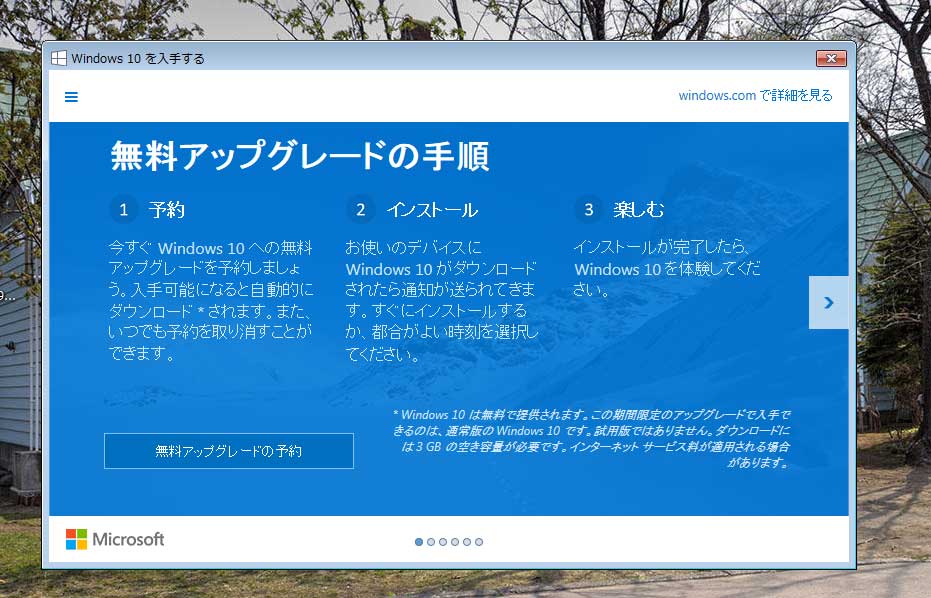Image resolution: width=931 pixels, height=598 pixels.
Task: Click the footnote text about 3 GB space
Action: point(593,439)
